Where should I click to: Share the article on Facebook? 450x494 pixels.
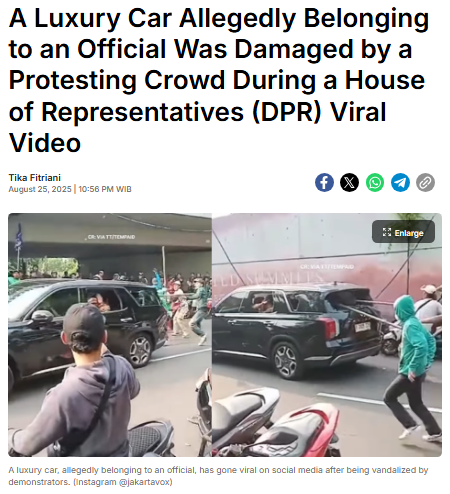[324, 182]
